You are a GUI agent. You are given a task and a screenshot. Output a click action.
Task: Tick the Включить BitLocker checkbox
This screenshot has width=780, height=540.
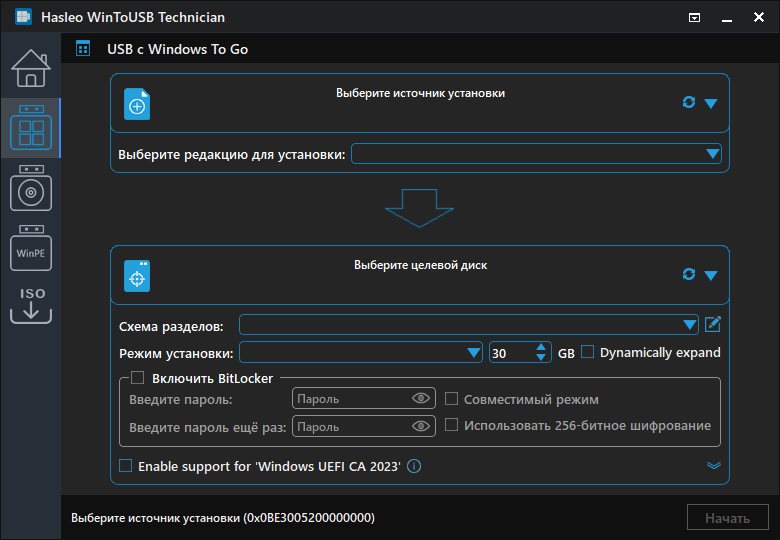[138, 378]
